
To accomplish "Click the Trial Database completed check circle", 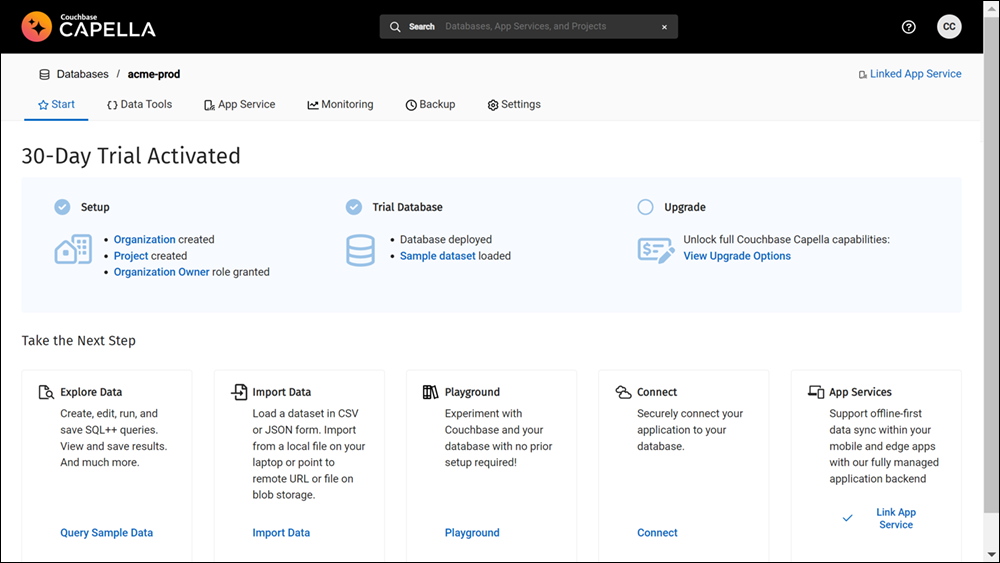I will pyautogui.click(x=354, y=207).
